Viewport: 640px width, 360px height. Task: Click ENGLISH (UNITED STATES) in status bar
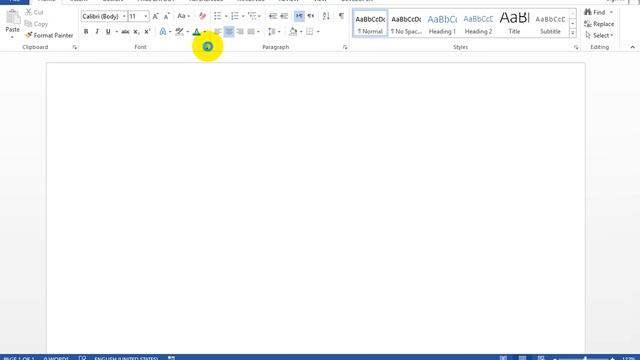click(x=126, y=358)
